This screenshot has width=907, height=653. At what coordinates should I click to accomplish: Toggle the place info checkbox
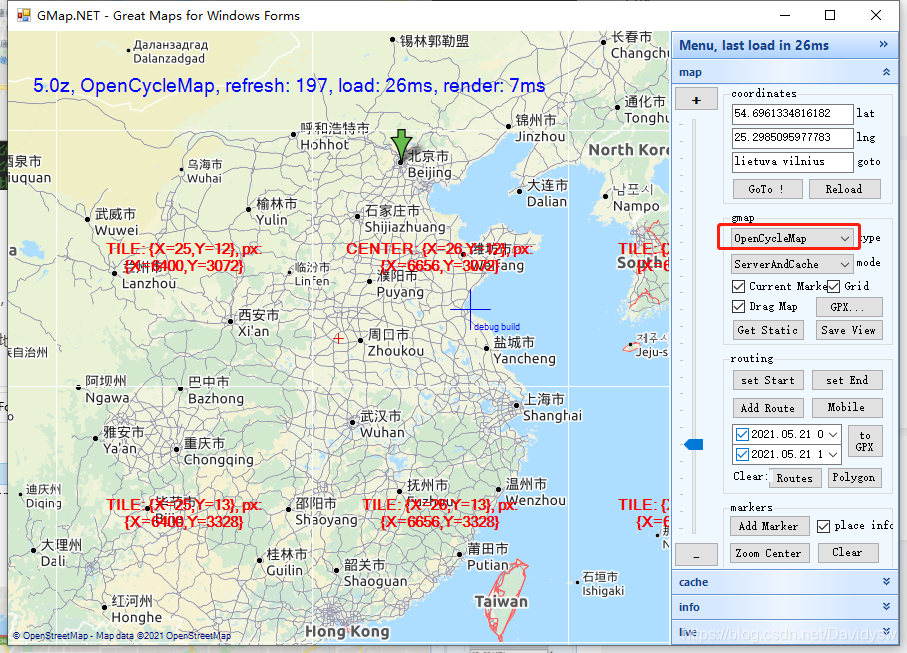pos(823,526)
